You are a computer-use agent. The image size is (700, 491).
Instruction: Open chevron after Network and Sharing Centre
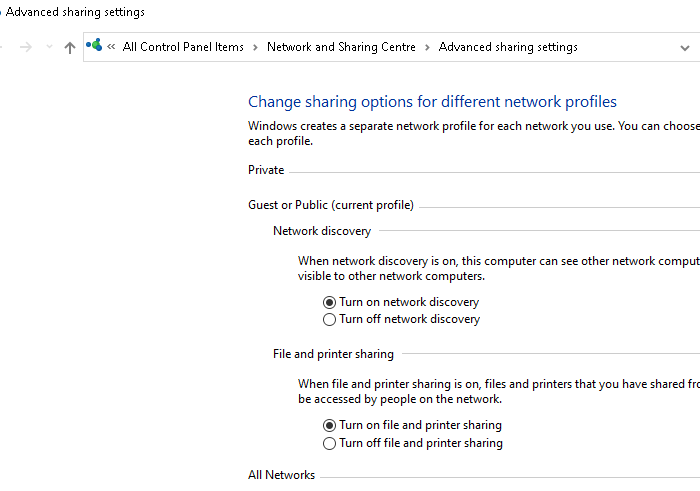(427, 47)
